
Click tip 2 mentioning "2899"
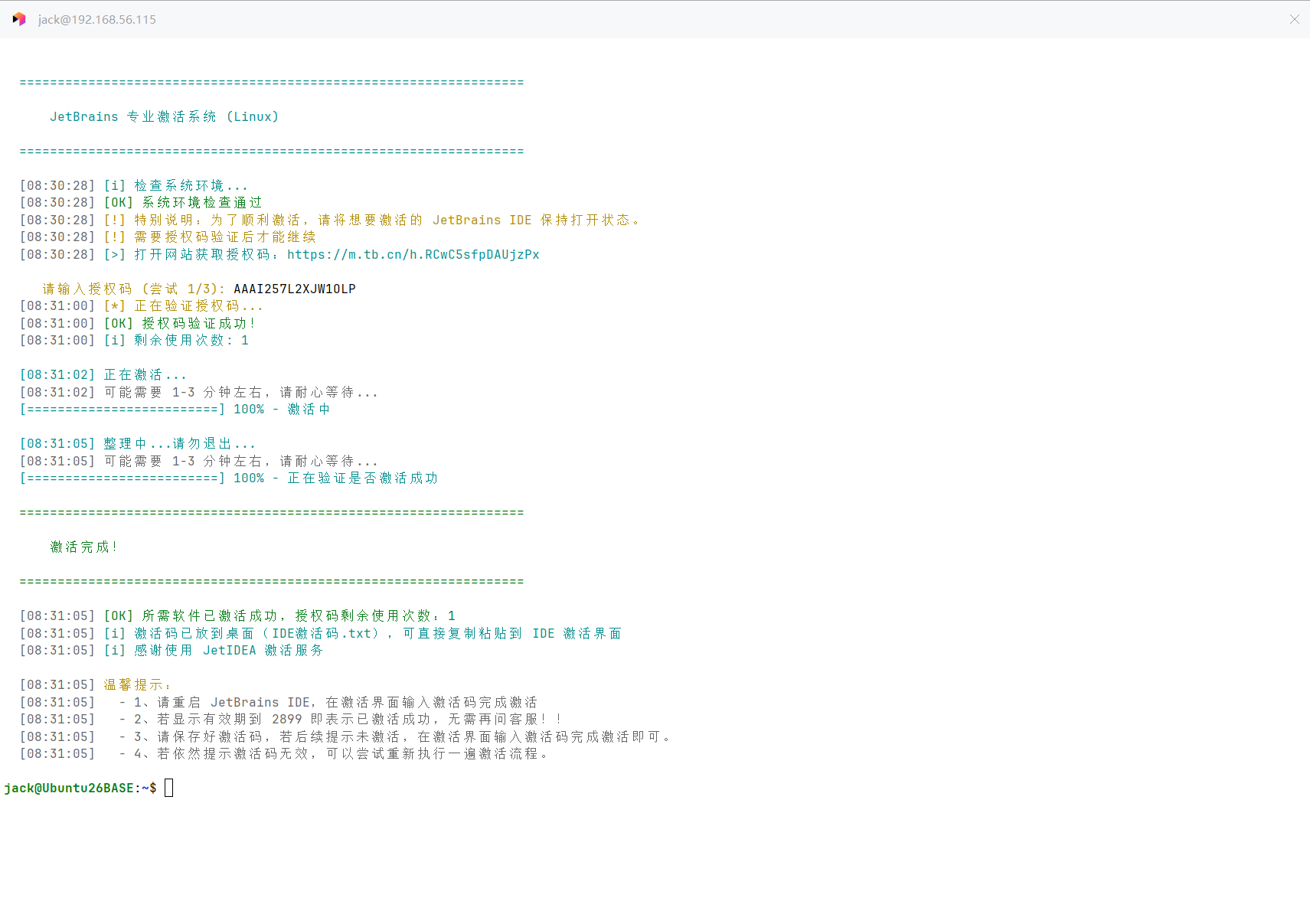348,719
